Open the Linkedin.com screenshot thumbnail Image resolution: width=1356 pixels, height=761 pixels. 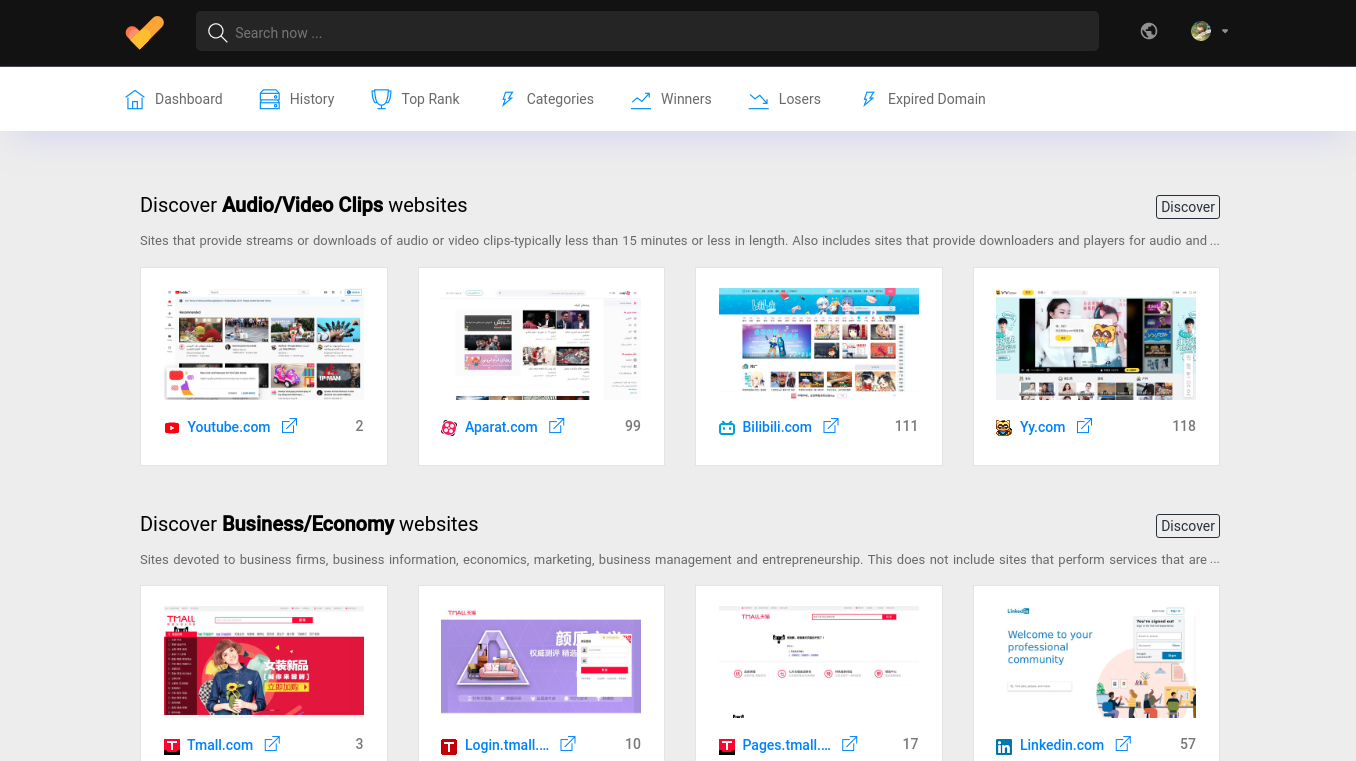(x=1096, y=661)
